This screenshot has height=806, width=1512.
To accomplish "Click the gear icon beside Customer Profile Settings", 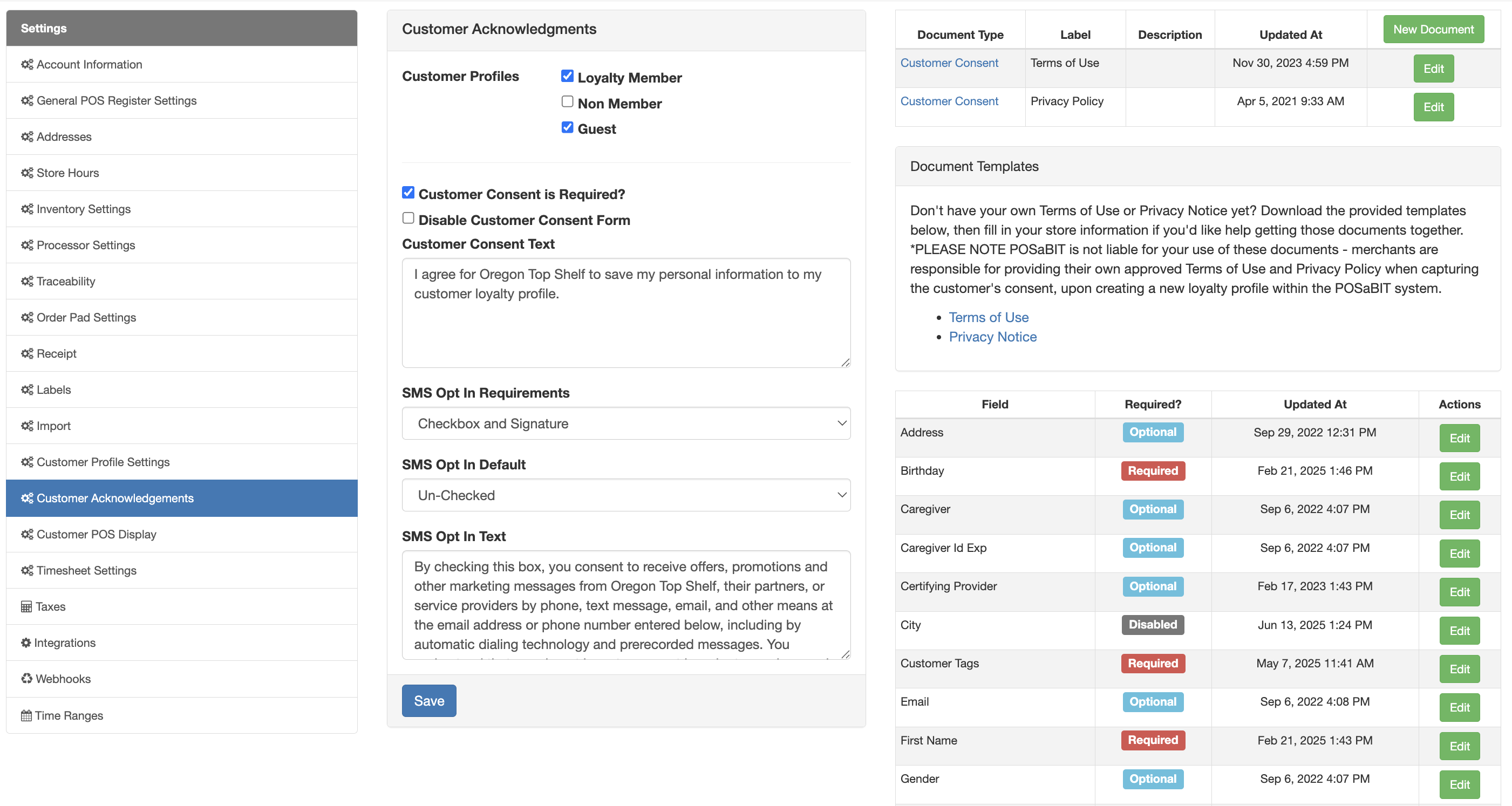I will click(x=27, y=462).
